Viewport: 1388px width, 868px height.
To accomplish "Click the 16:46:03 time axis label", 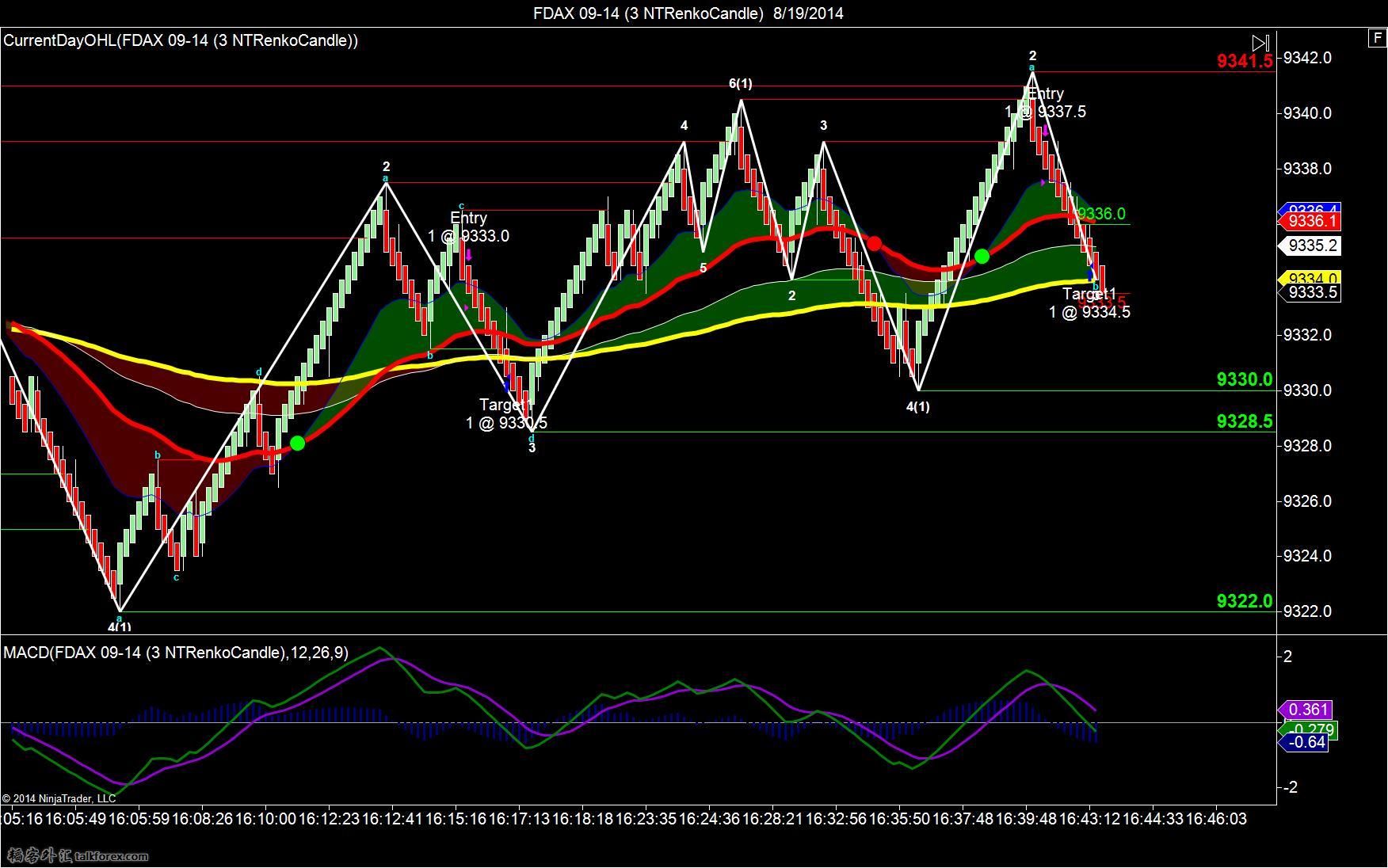I will coord(1216,819).
